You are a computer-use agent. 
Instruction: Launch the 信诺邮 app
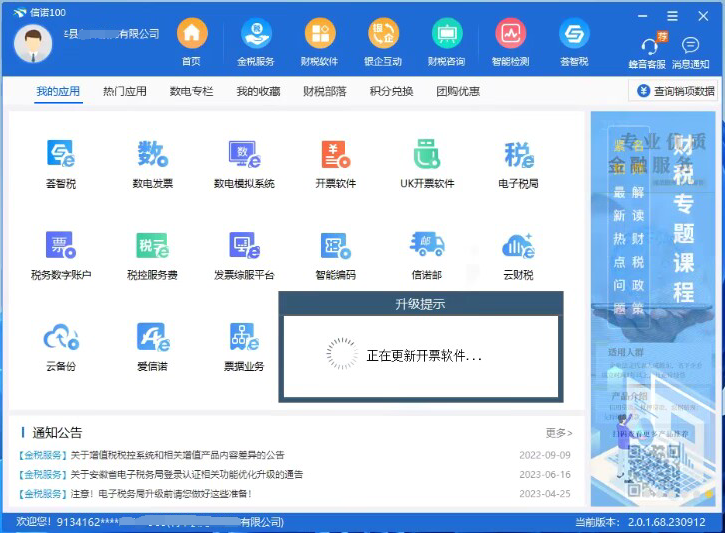(427, 256)
